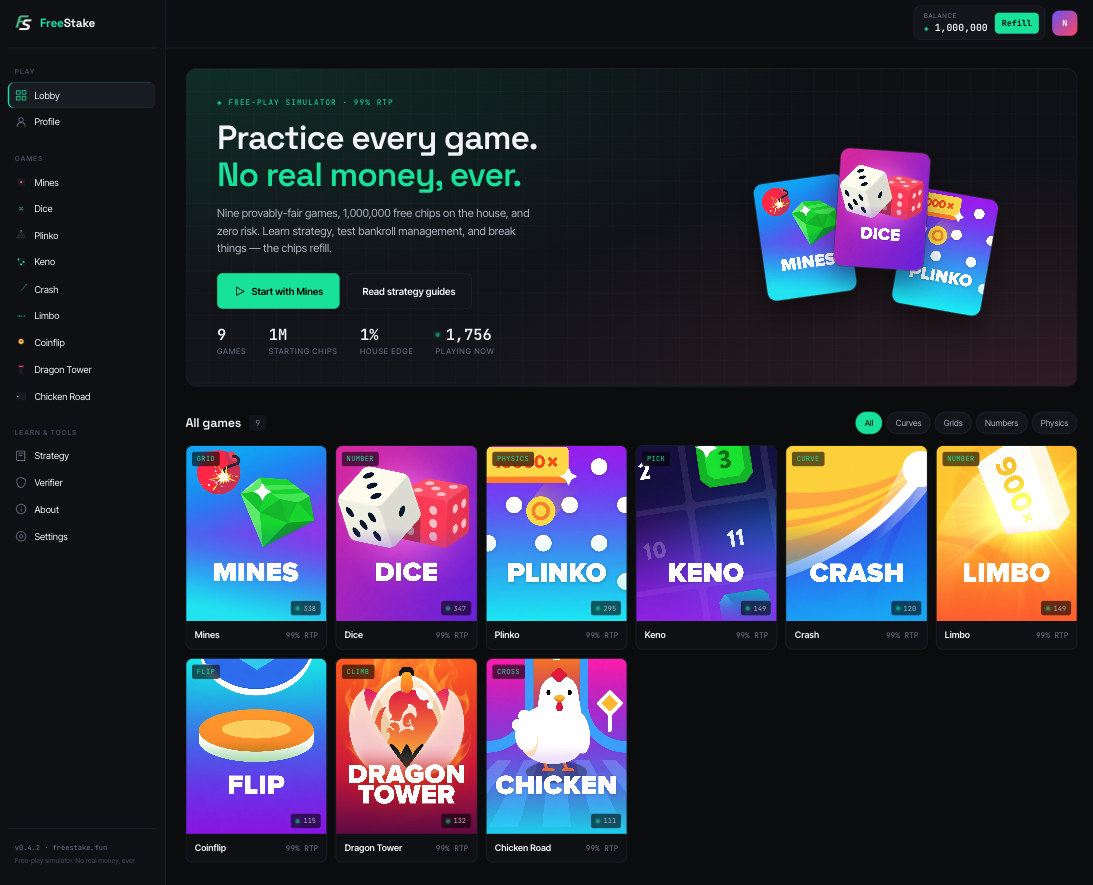Open the Read strategy guides link

[x=408, y=291]
